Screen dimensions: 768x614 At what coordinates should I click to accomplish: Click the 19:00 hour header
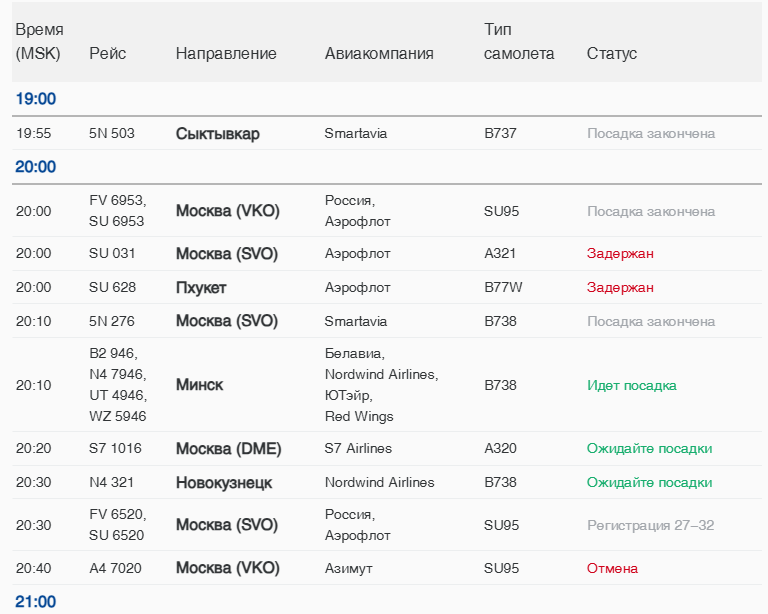(36, 98)
